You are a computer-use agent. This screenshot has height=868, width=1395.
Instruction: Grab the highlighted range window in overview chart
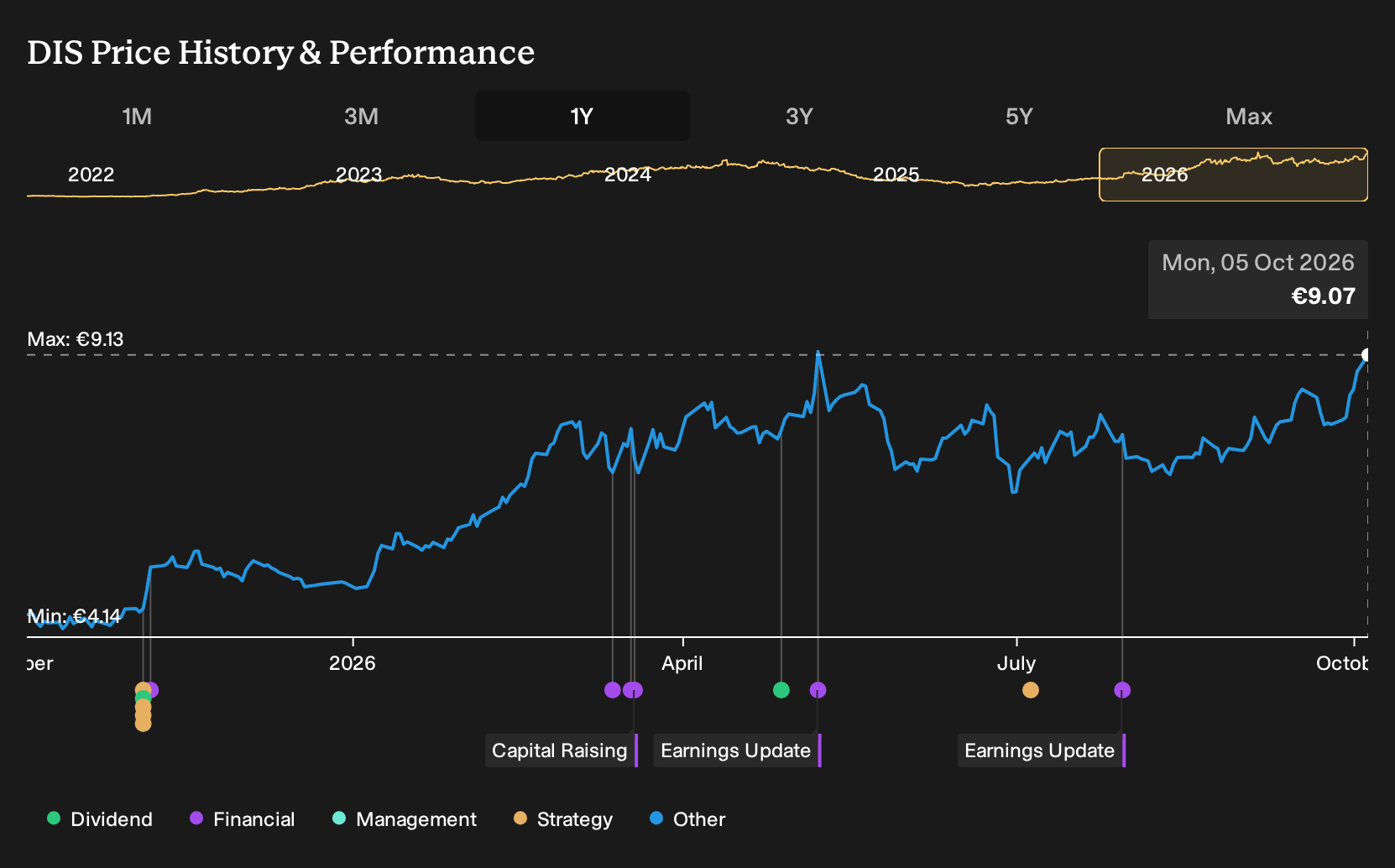[x=1233, y=175]
